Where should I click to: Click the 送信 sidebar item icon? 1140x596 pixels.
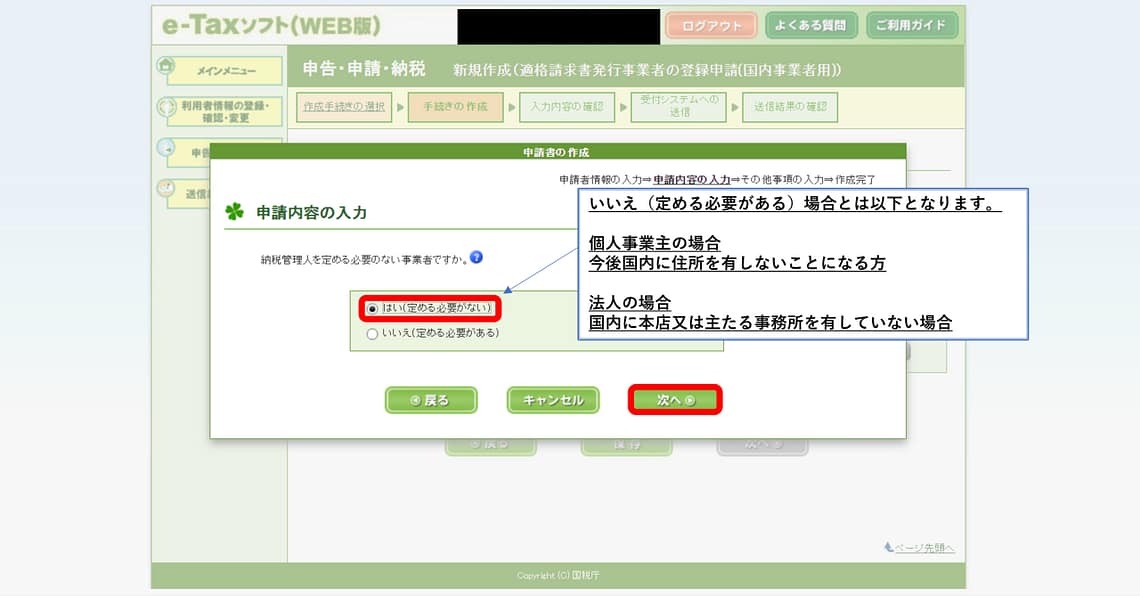point(166,188)
